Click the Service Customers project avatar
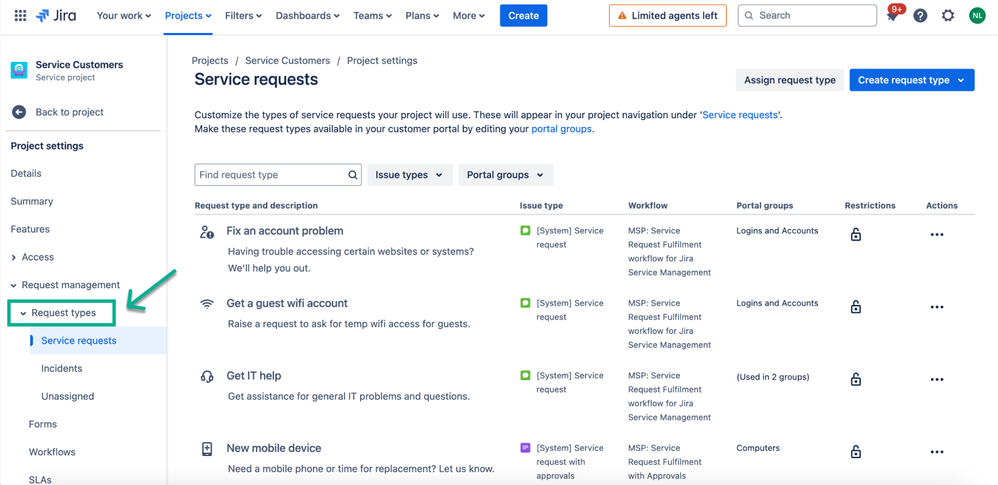 click(x=19, y=71)
